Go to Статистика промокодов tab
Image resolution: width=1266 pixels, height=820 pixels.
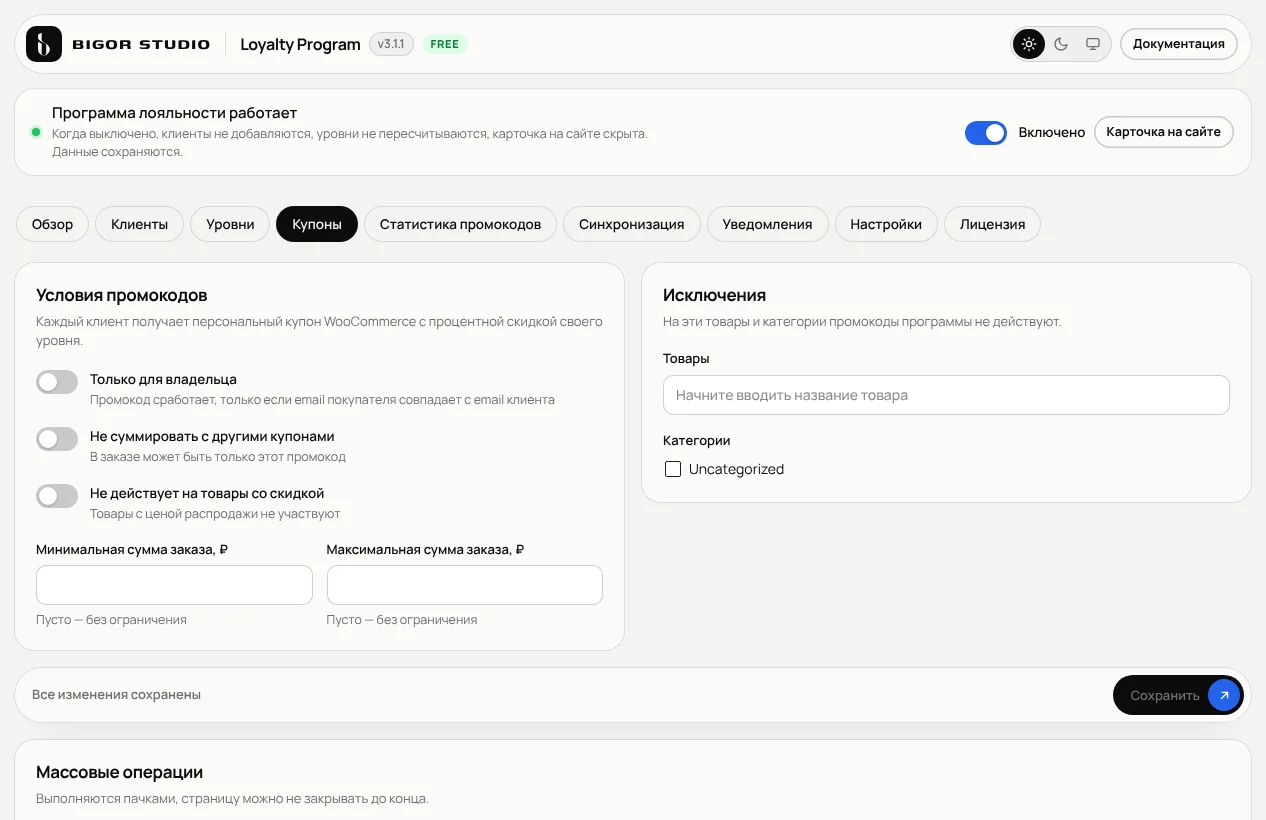click(x=460, y=224)
